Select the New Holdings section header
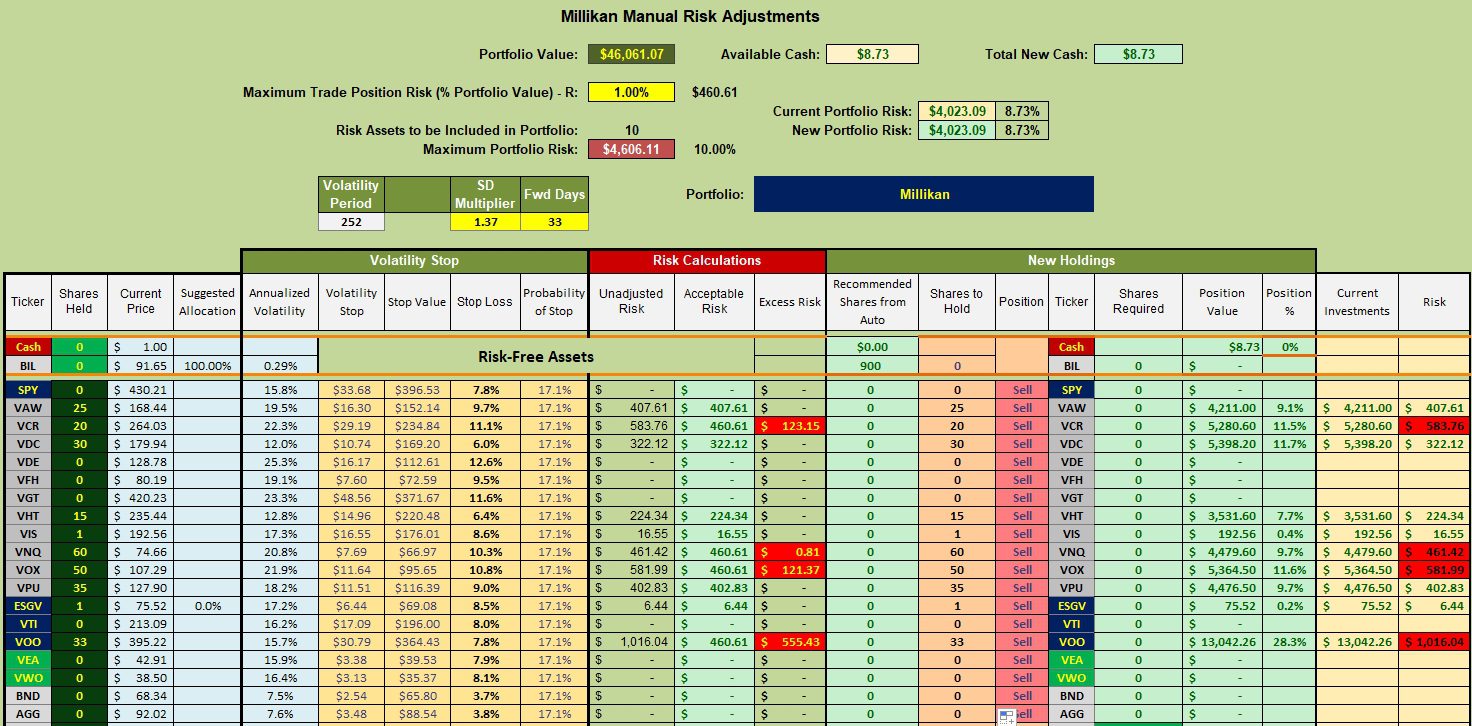The image size is (1472, 726). [1070, 260]
